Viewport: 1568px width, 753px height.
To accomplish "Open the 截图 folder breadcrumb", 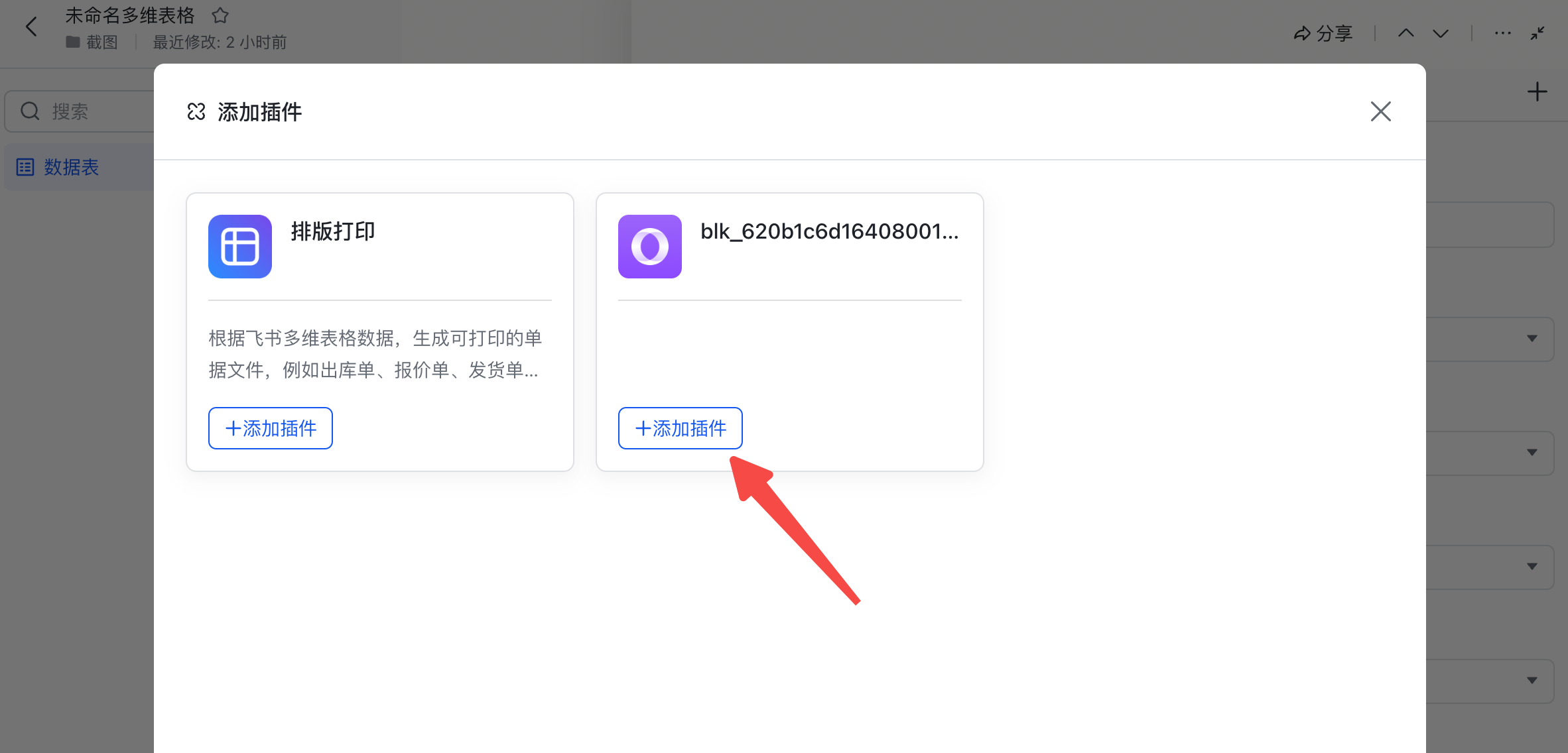I will 101,42.
